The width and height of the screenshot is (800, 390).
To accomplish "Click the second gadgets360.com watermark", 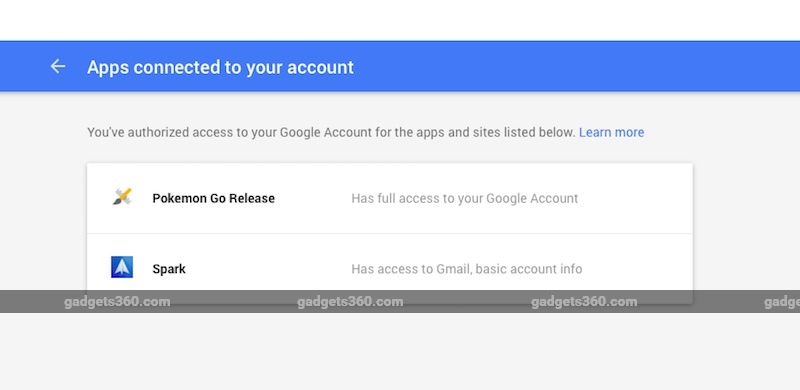I will point(350,302).
